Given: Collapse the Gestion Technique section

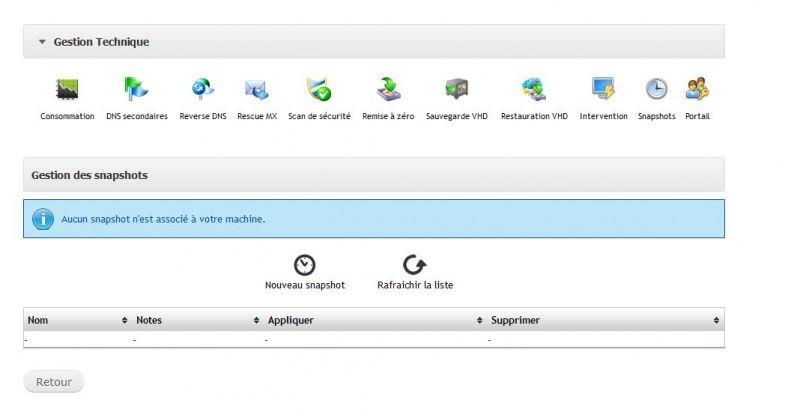Looking at the screenshot, I should click(42, 42).
